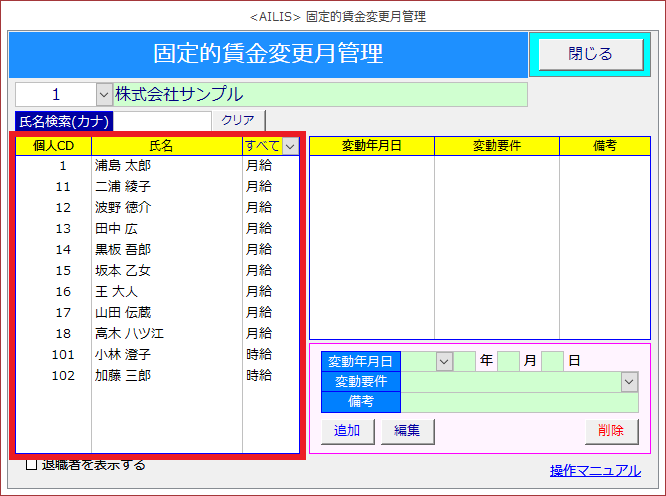Click the 閉じる close button
666x496 pixels.
(589, 54)
